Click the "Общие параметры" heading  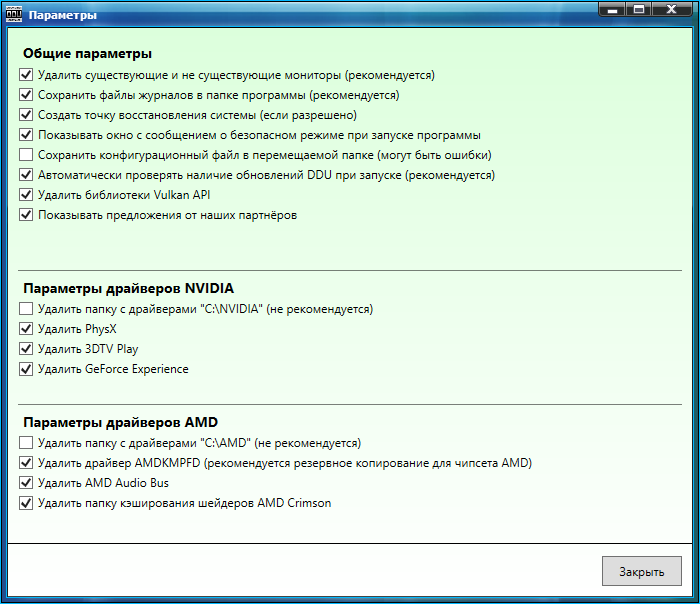[88, 54]
